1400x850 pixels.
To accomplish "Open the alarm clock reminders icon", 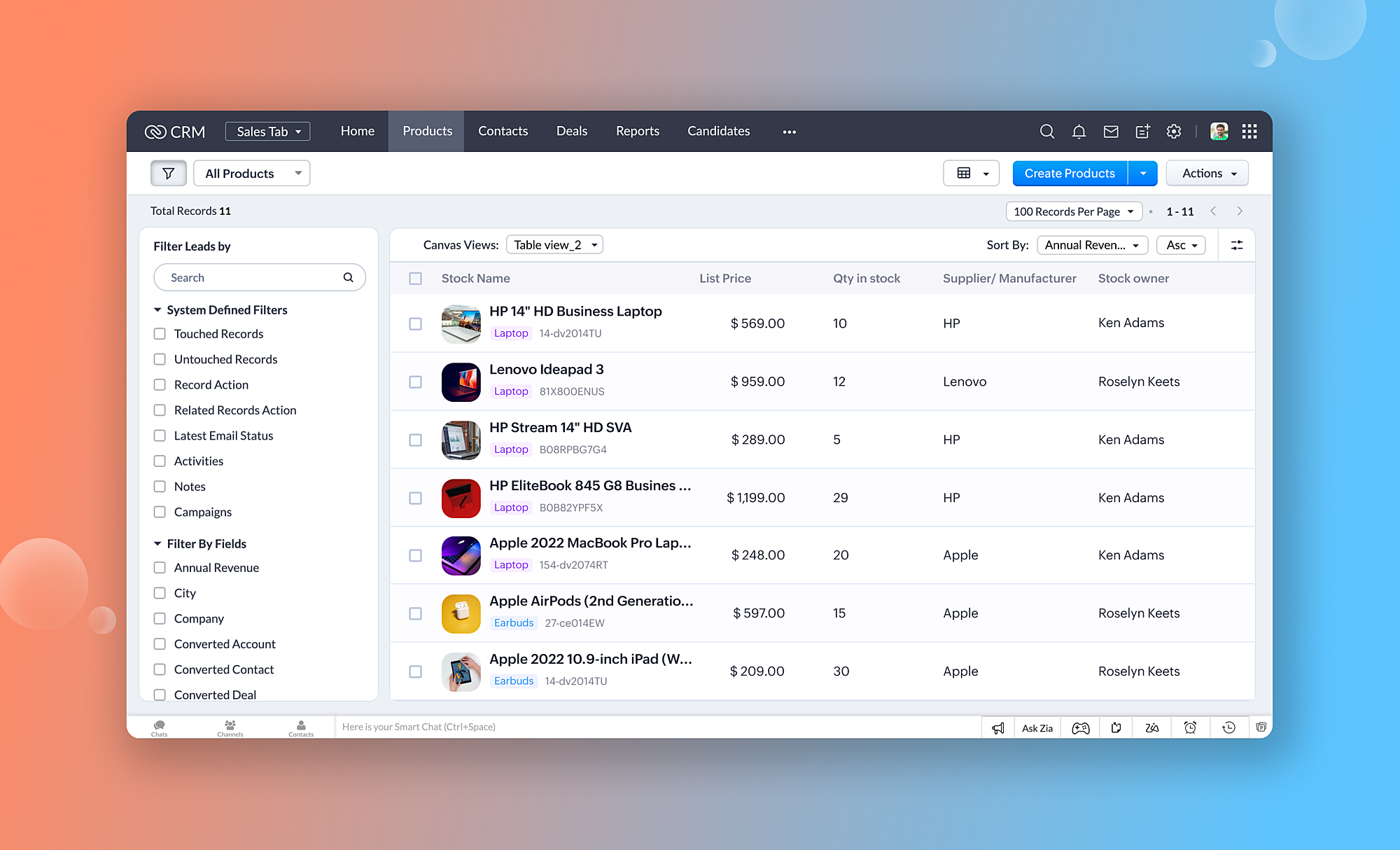I will pyautogui.click(x=1190, y=727).
